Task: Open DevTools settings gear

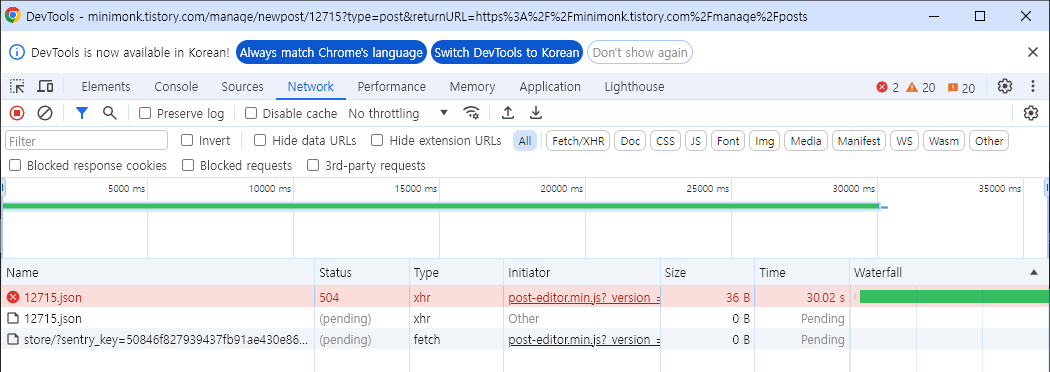Action: [1004, 86]
